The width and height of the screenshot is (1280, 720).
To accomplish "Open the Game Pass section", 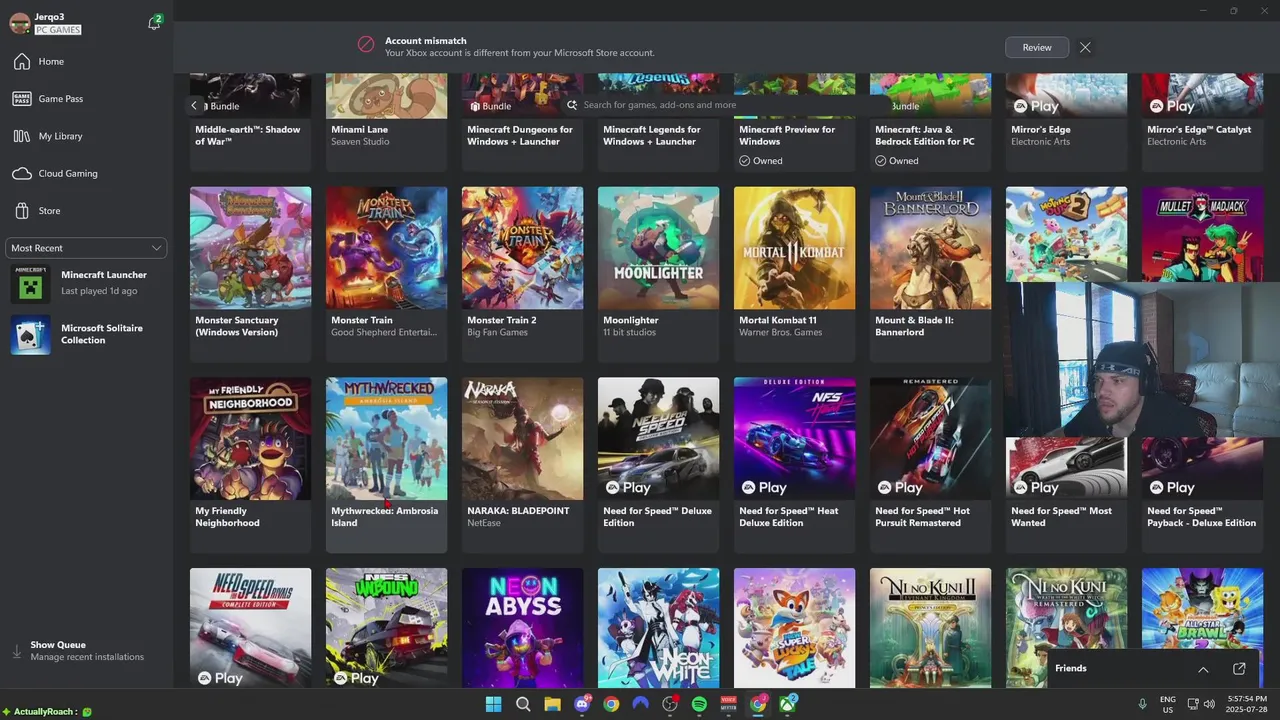I will coord(86,99).
